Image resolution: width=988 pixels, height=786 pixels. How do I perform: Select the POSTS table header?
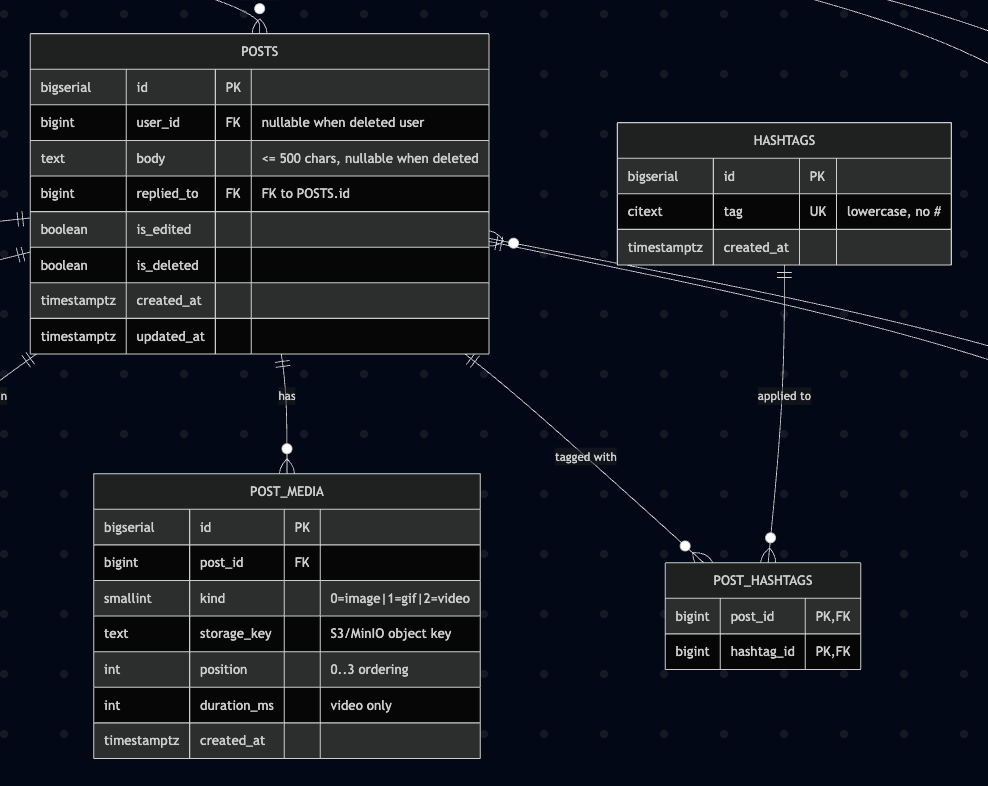(x=260, y=51)
